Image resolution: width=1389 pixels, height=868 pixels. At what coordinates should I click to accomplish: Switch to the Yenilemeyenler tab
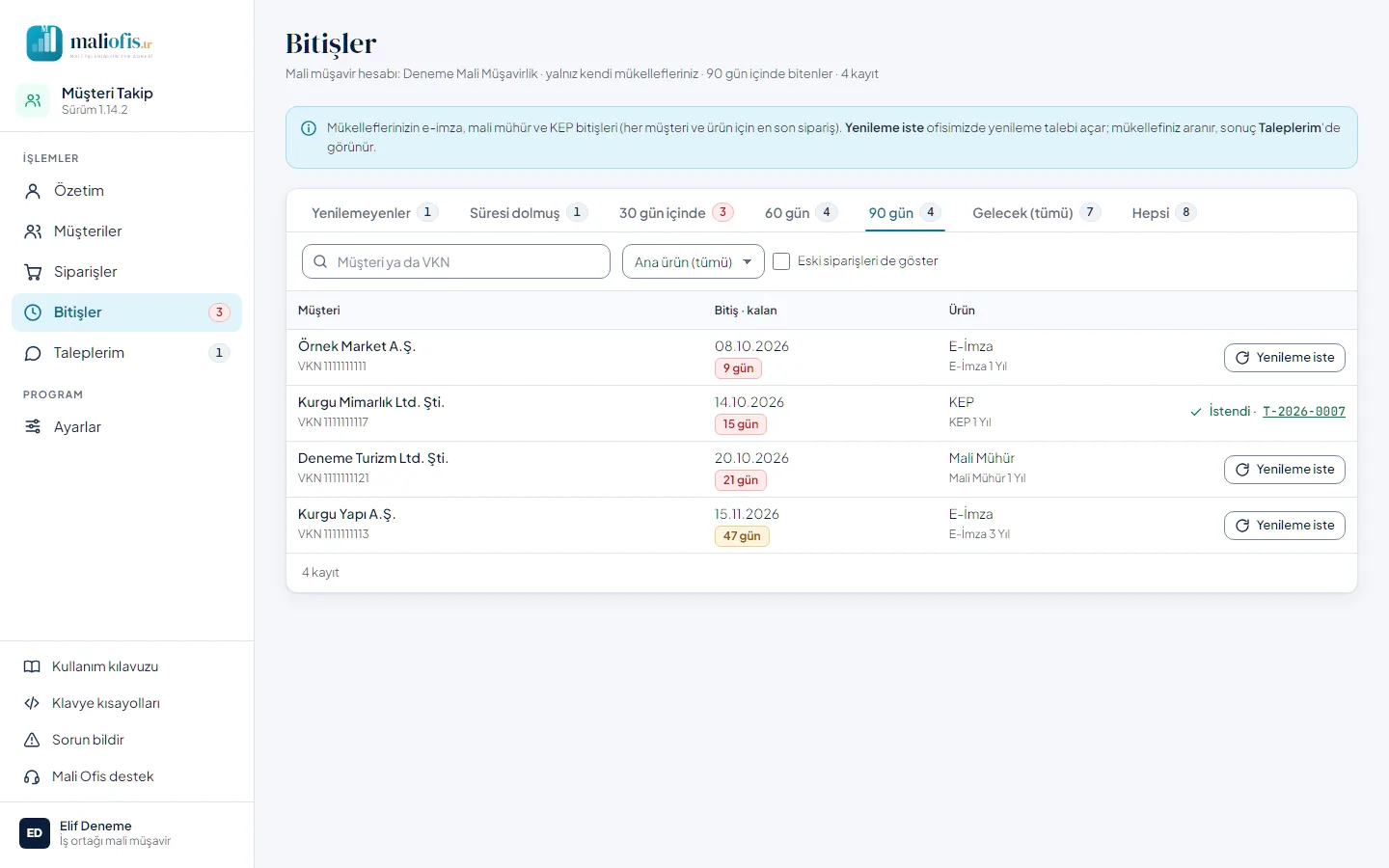coord(374,212)
